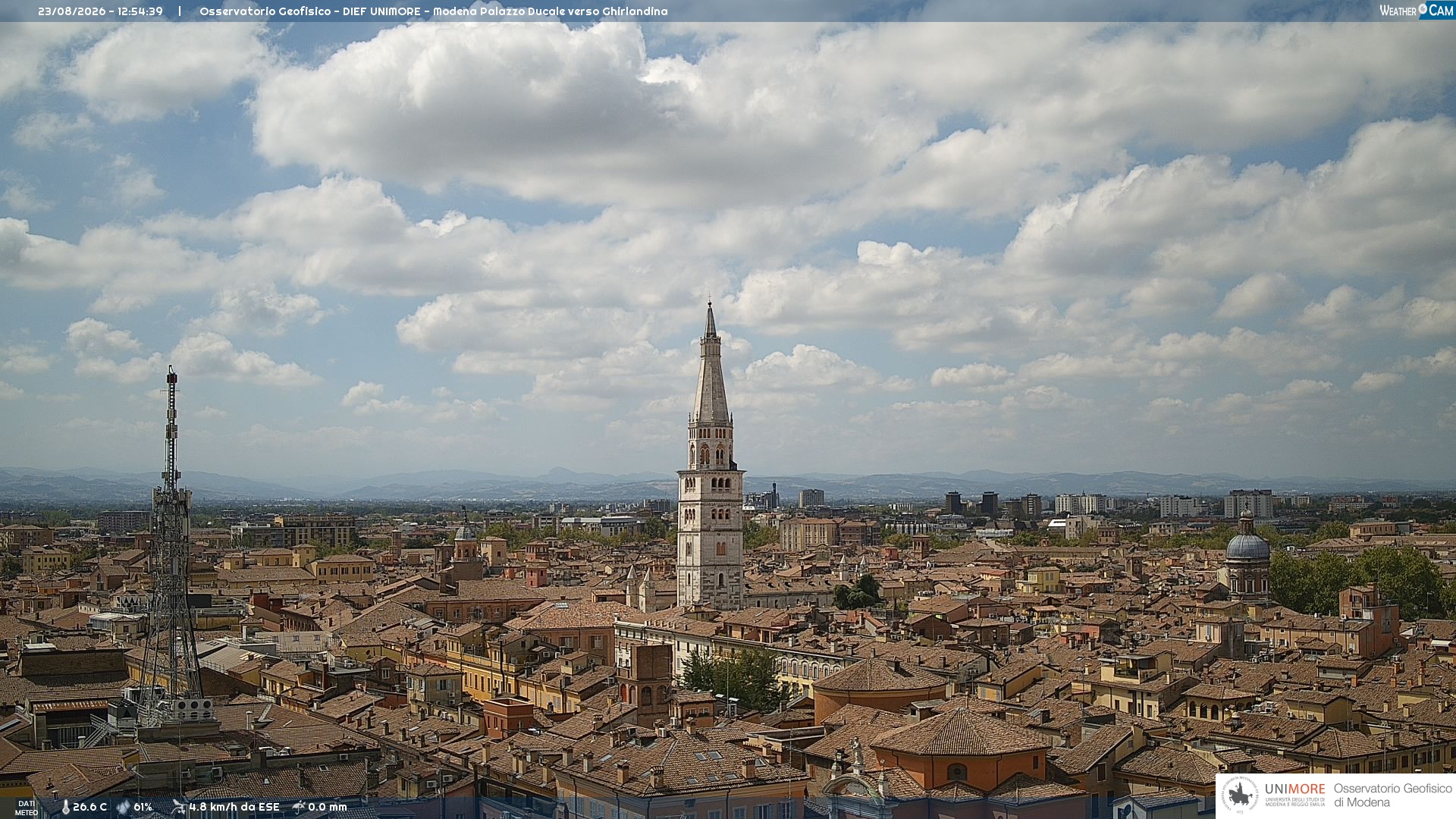Click the Ghirlandina bell tower spire
The height and width of the screenshot is (819, 1456).
pyautogui.click(x=711, y=364)
